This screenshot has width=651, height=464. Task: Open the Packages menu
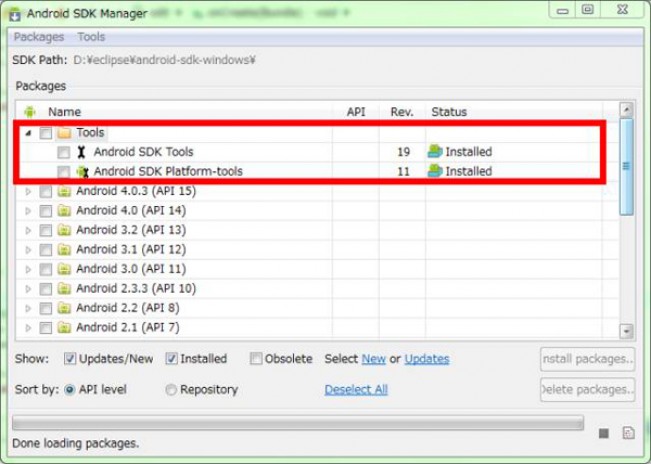pos(39,37)
